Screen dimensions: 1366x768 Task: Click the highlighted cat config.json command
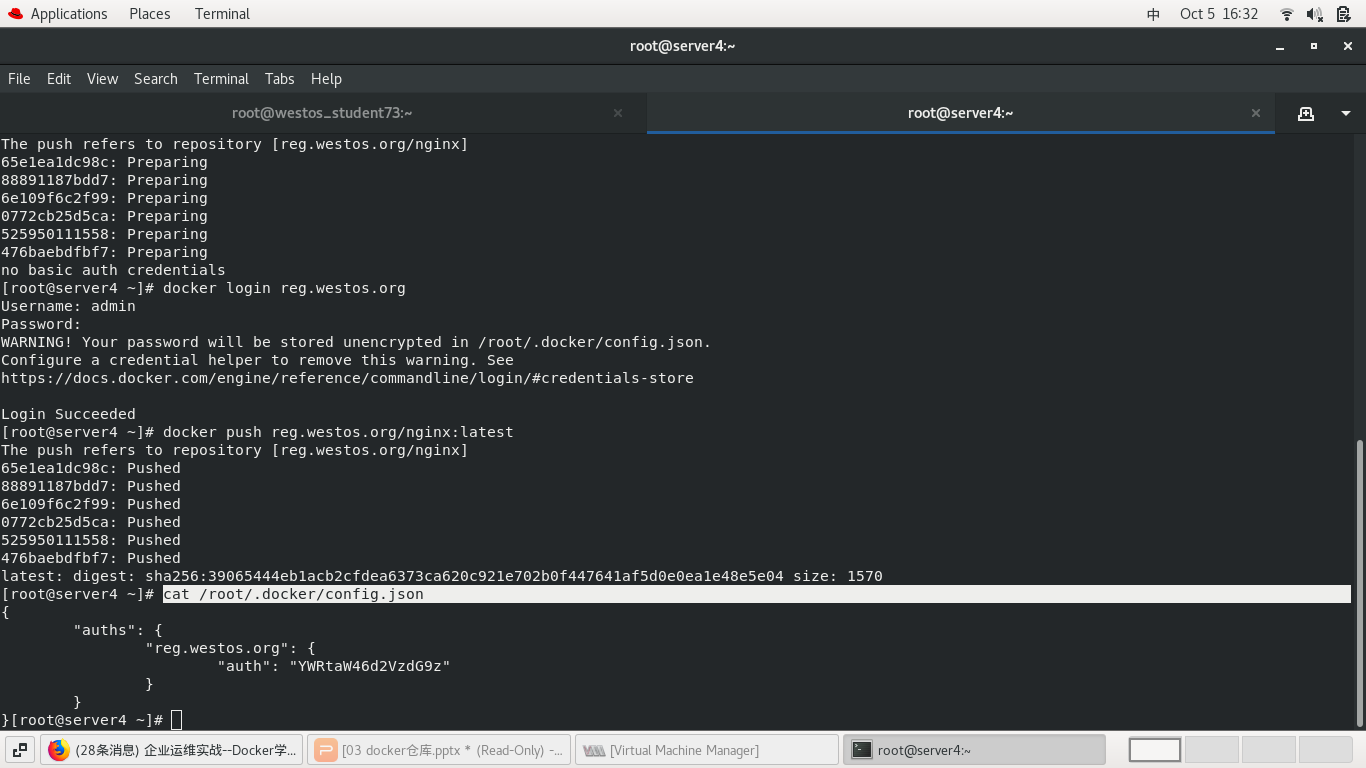293,594
